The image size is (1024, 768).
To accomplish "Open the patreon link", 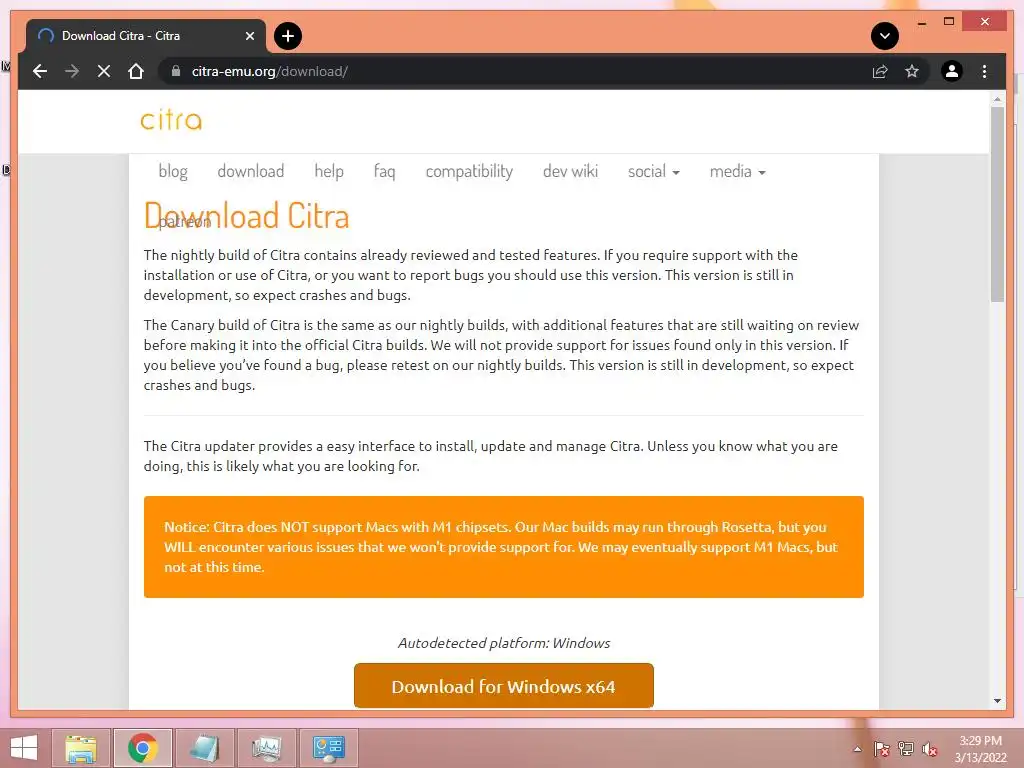I will [x=185, y=222].
